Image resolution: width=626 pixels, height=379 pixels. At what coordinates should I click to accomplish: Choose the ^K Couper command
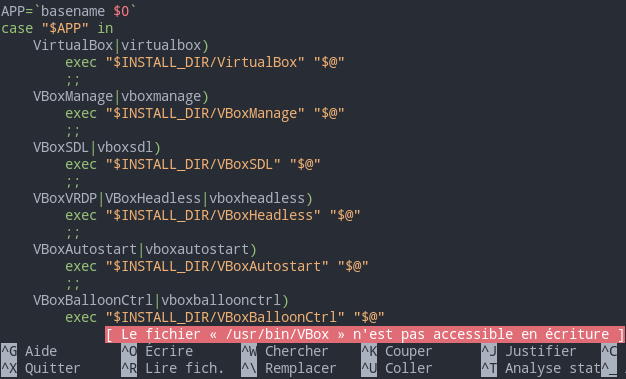[397, 351]
